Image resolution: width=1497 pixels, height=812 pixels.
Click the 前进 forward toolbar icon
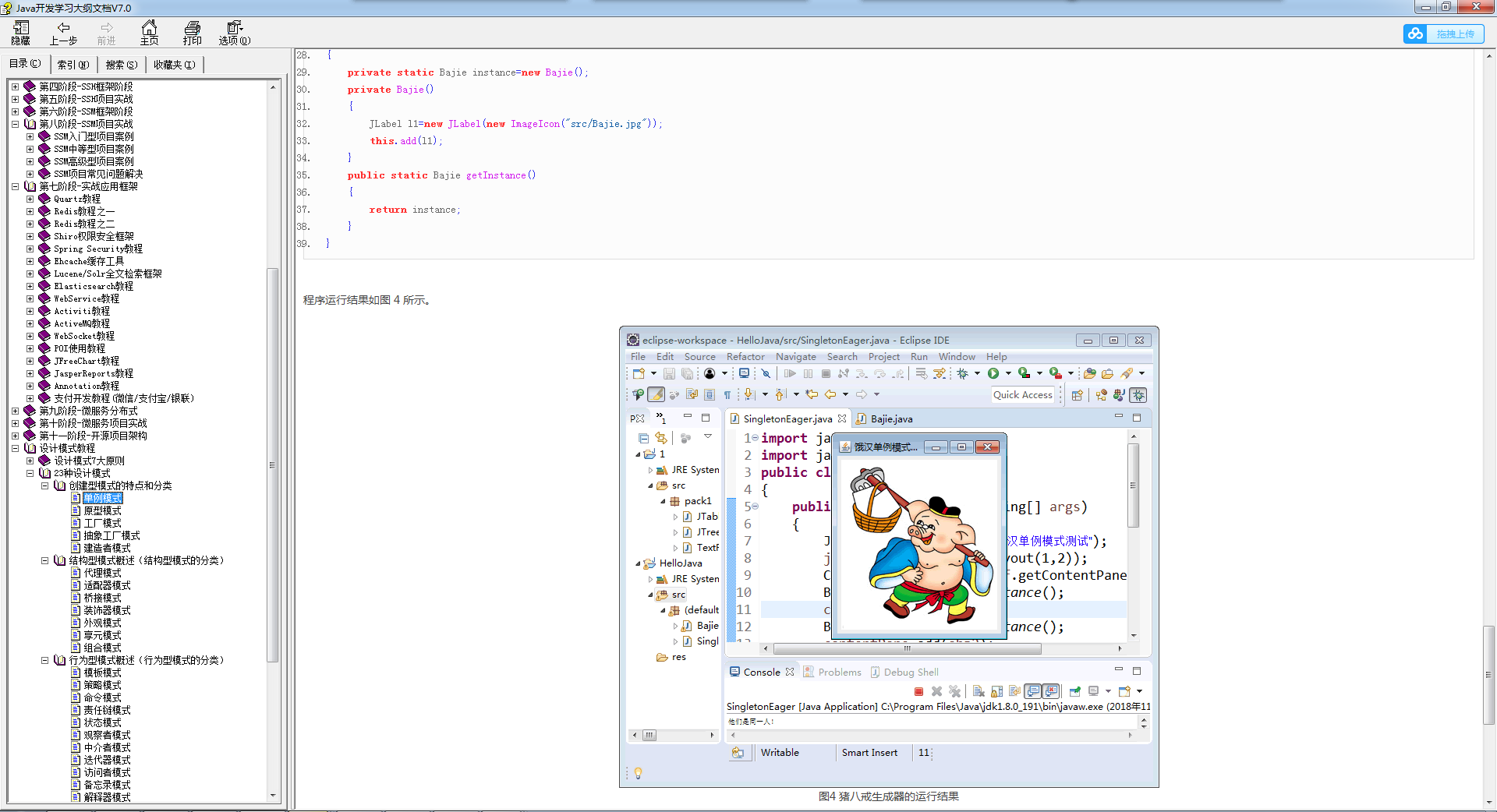[x=107, y=34]
